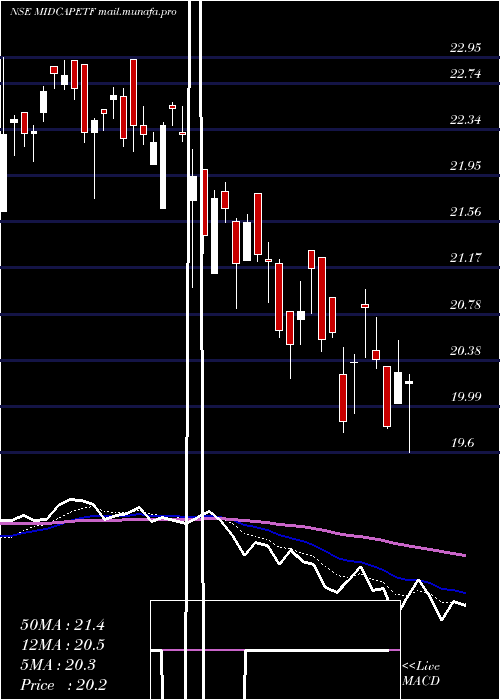
Task: Click the 22.34 price axis label
Action: [x=466, y=120]
